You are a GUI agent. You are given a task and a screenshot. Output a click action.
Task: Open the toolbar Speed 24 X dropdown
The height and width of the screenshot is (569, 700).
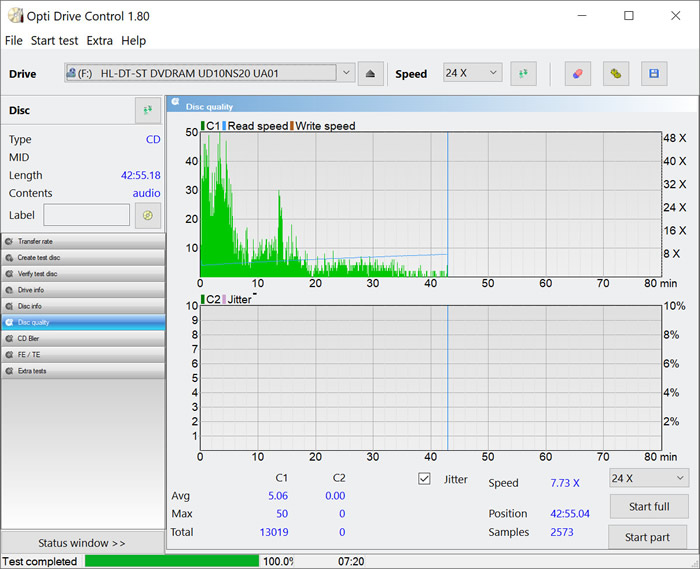[x=472, y=73]
